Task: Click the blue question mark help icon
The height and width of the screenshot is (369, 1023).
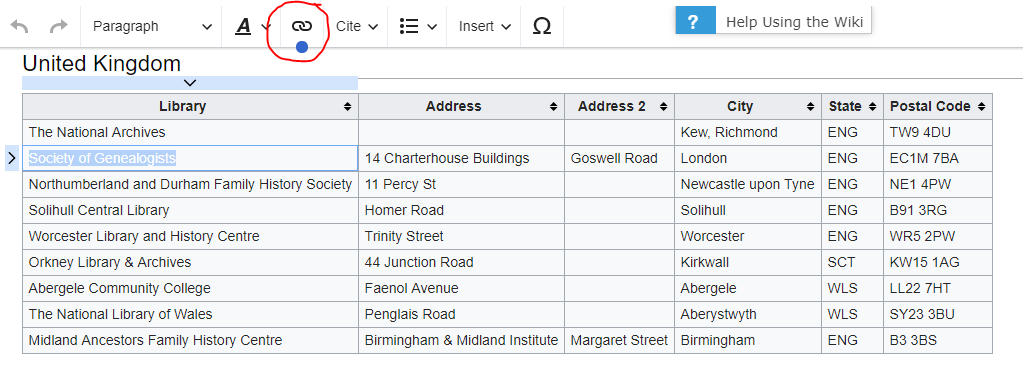Action: 695,22
